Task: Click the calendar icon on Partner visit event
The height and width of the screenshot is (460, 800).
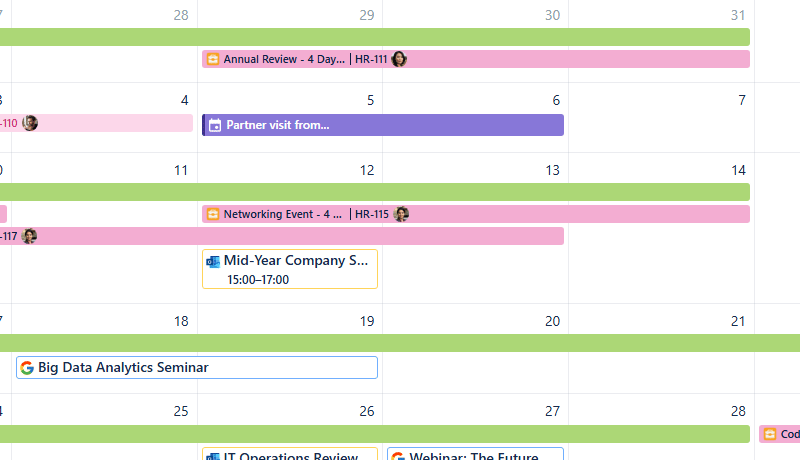Action: (215, 125)
